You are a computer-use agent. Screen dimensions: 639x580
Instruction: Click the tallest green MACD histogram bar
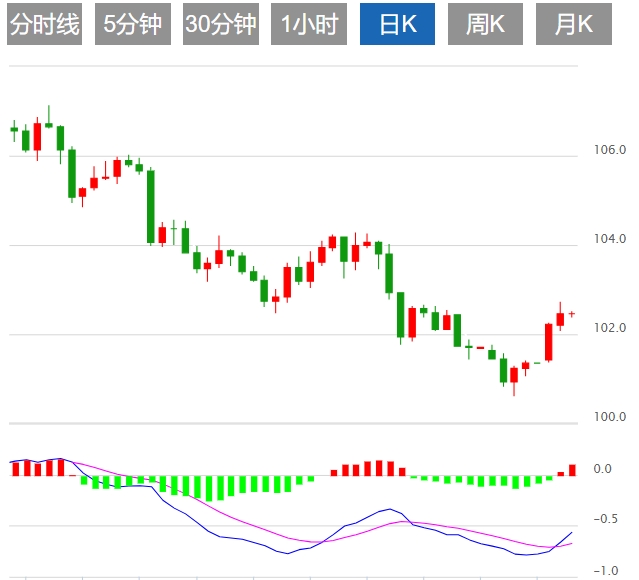[x=208, y=487]
